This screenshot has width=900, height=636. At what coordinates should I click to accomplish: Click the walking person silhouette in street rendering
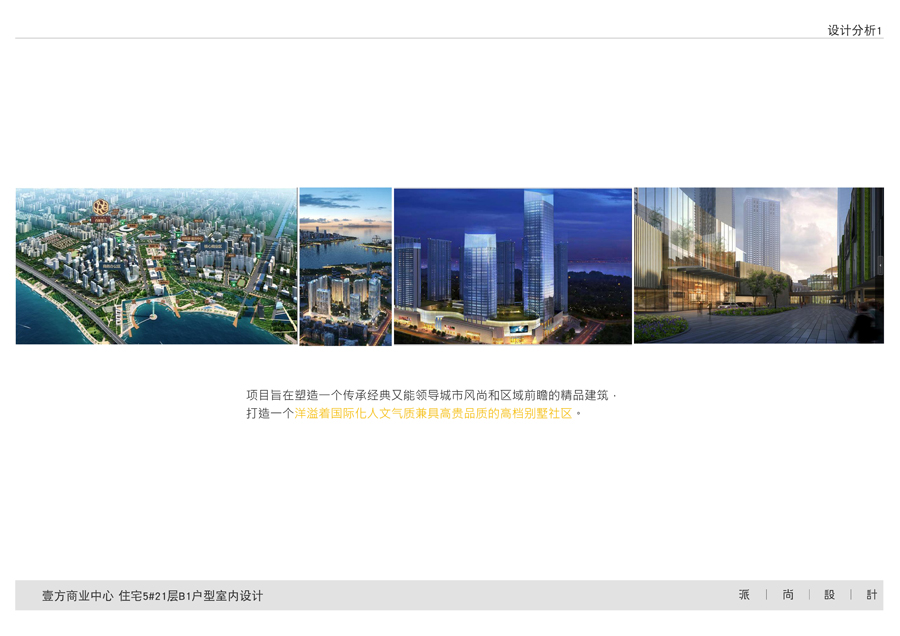pos(861,322)
